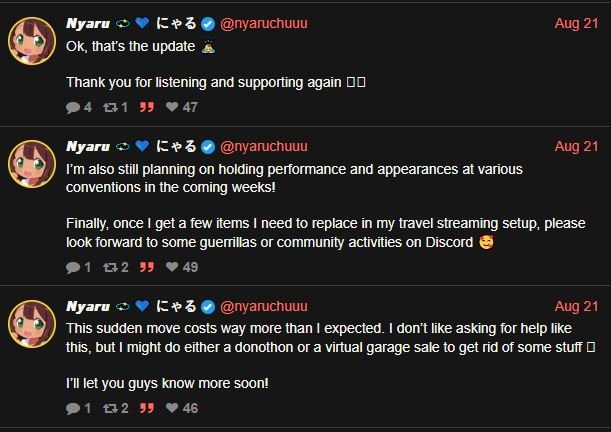Like the sudden move costs tweet
This screenshot has height=432, width=611.
[x=172, y=408]
